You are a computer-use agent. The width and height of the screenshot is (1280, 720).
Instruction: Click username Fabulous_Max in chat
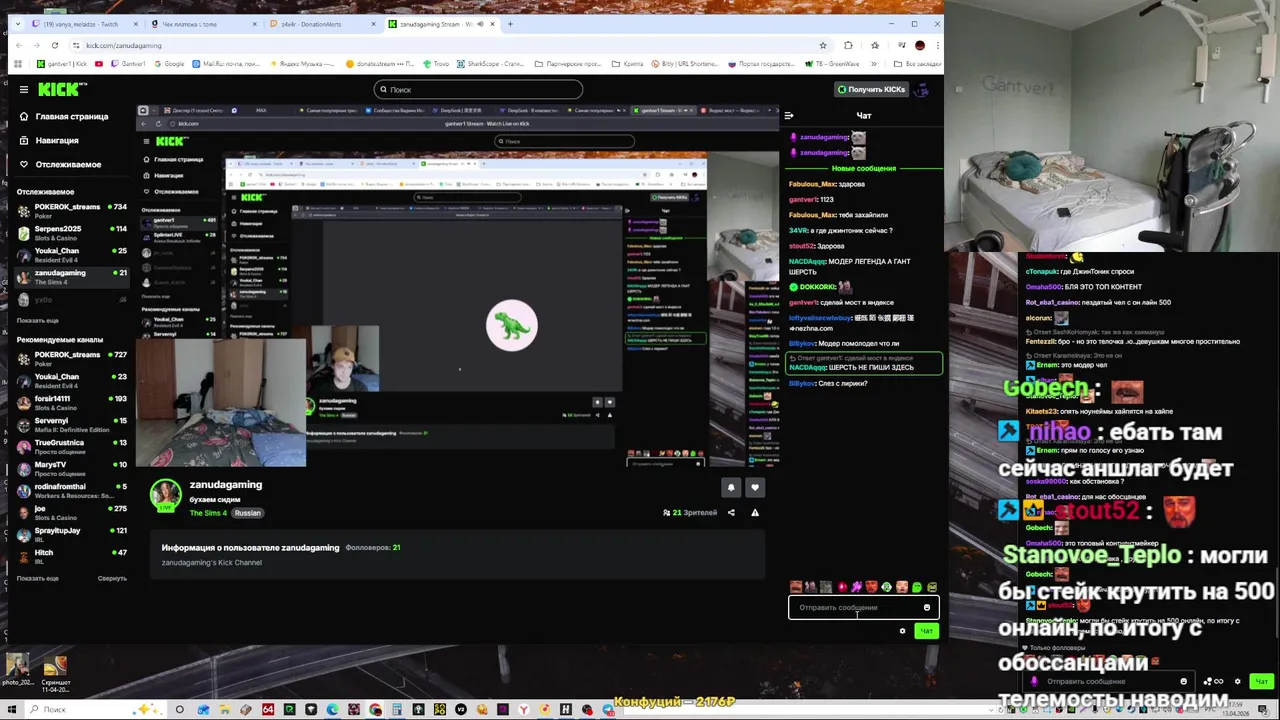click(x=812, y=184)
